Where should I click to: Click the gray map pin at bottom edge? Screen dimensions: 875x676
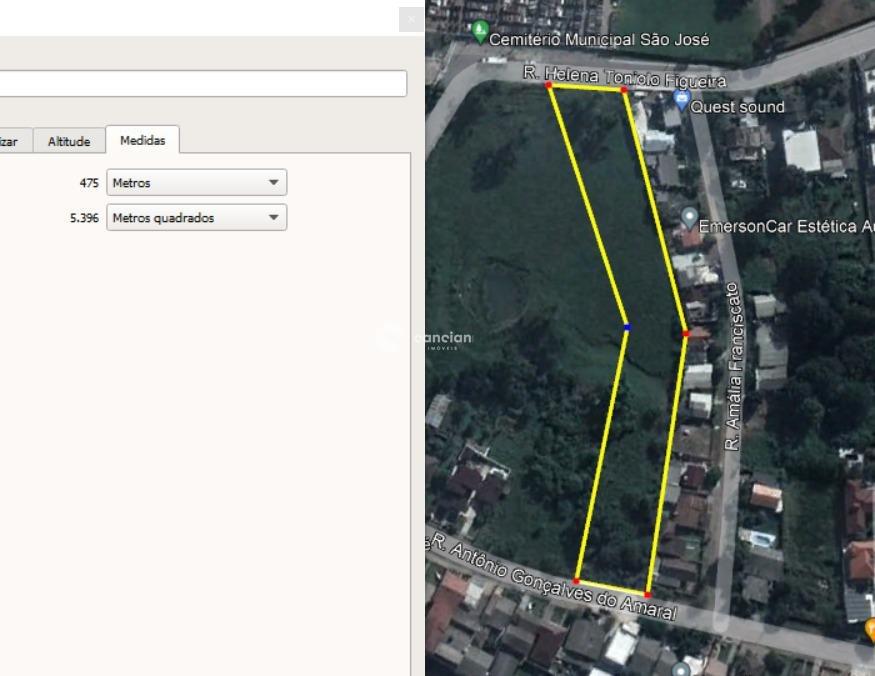(x=681, y=669)
